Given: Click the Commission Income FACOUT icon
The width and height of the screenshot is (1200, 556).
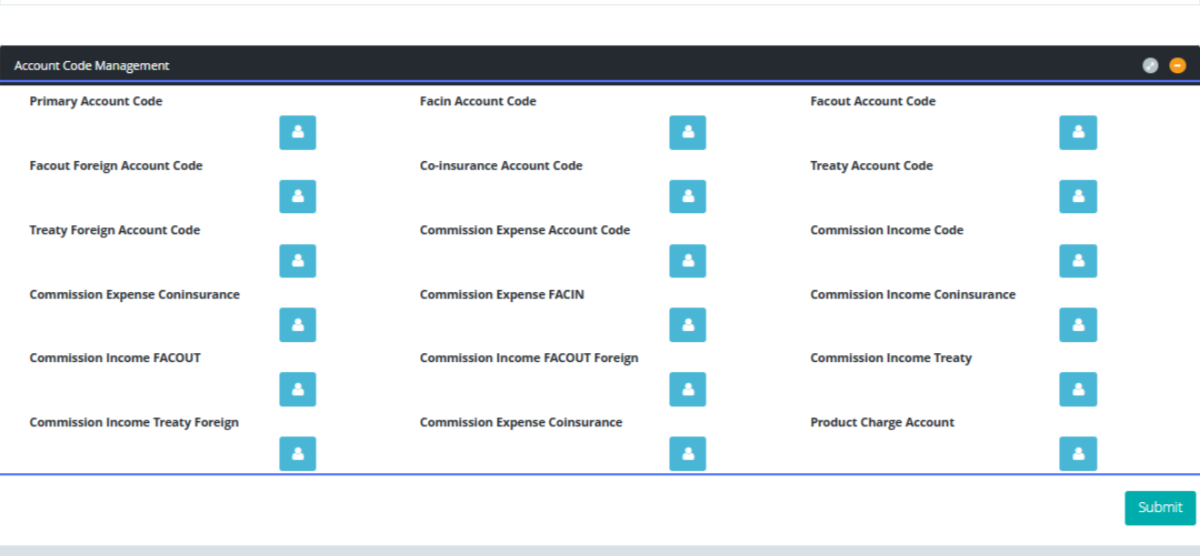Looking at the screenshot, I should 297,389.
